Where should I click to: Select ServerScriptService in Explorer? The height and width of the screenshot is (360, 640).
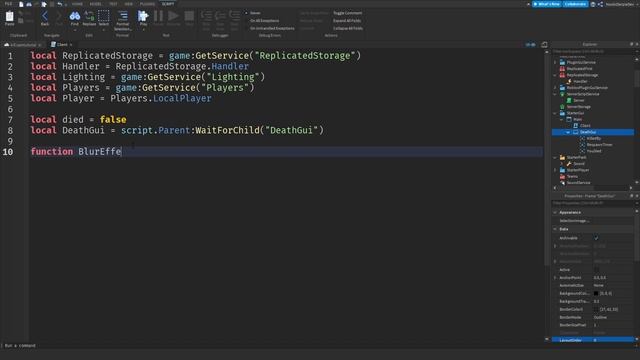tap(583, 94)
